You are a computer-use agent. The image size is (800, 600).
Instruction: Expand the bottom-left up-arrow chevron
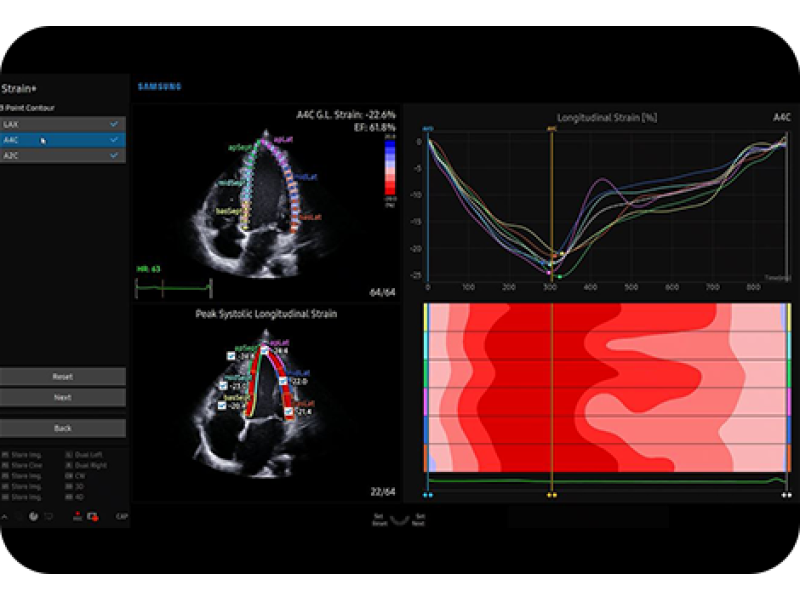[x=4, y=517]
